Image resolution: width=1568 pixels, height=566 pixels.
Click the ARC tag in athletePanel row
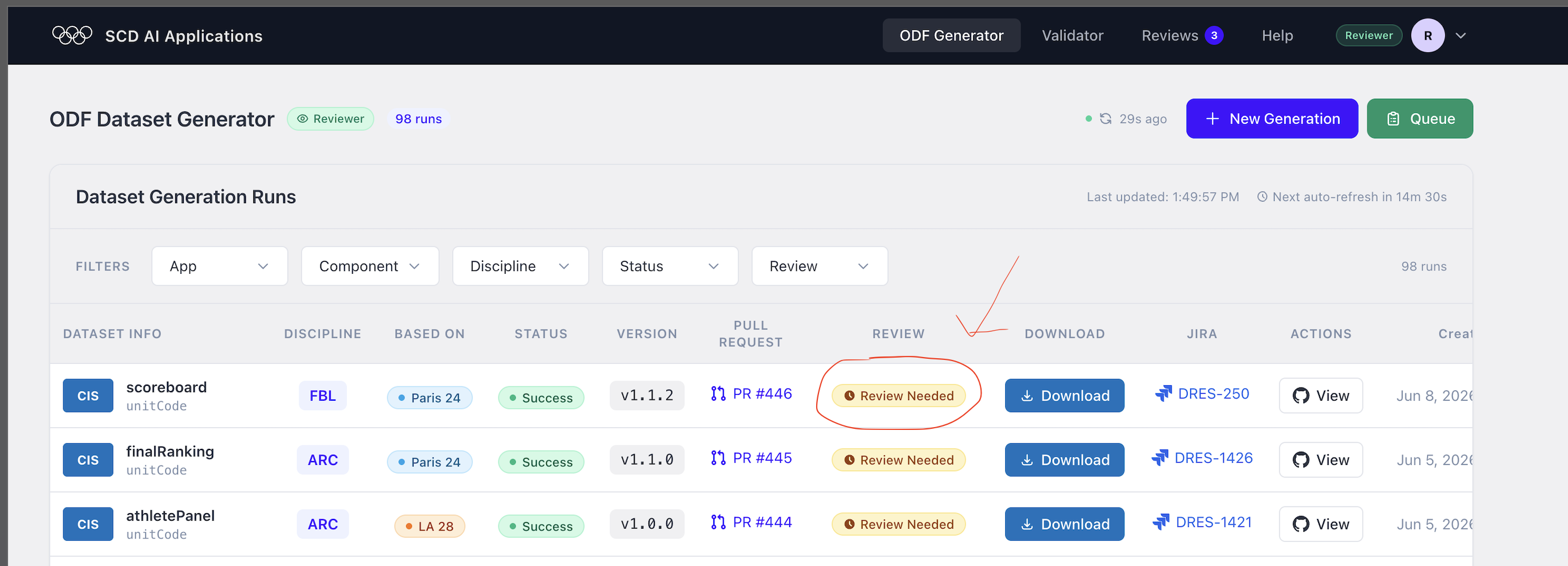323,524
